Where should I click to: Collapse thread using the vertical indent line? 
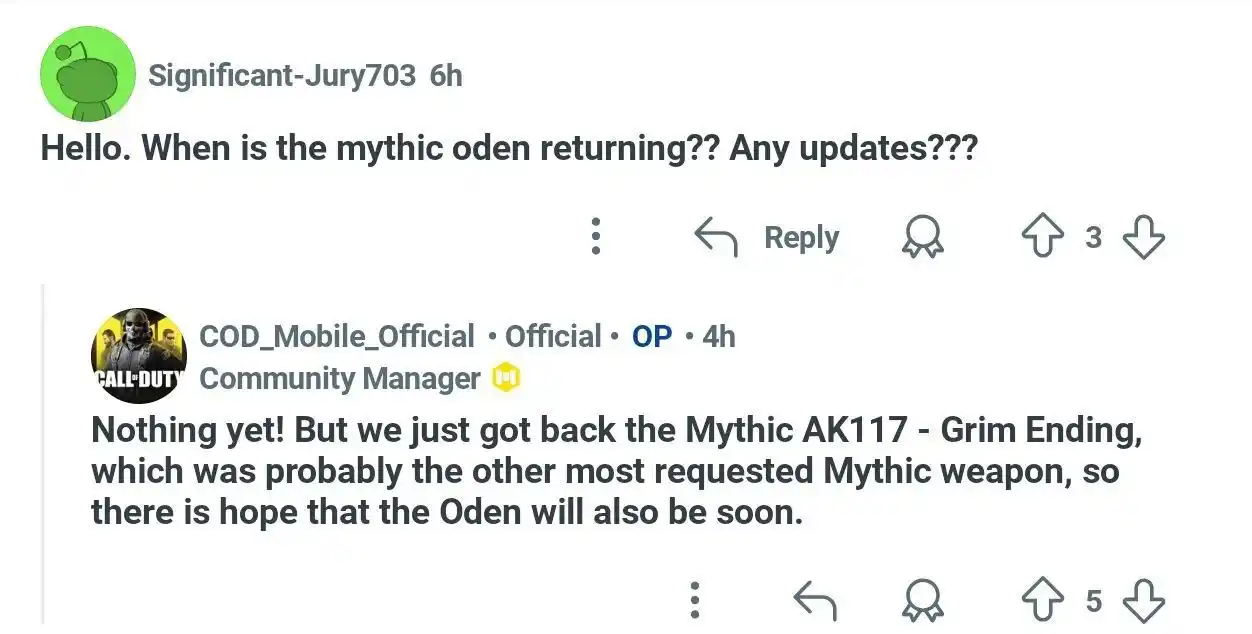(43, 453)
